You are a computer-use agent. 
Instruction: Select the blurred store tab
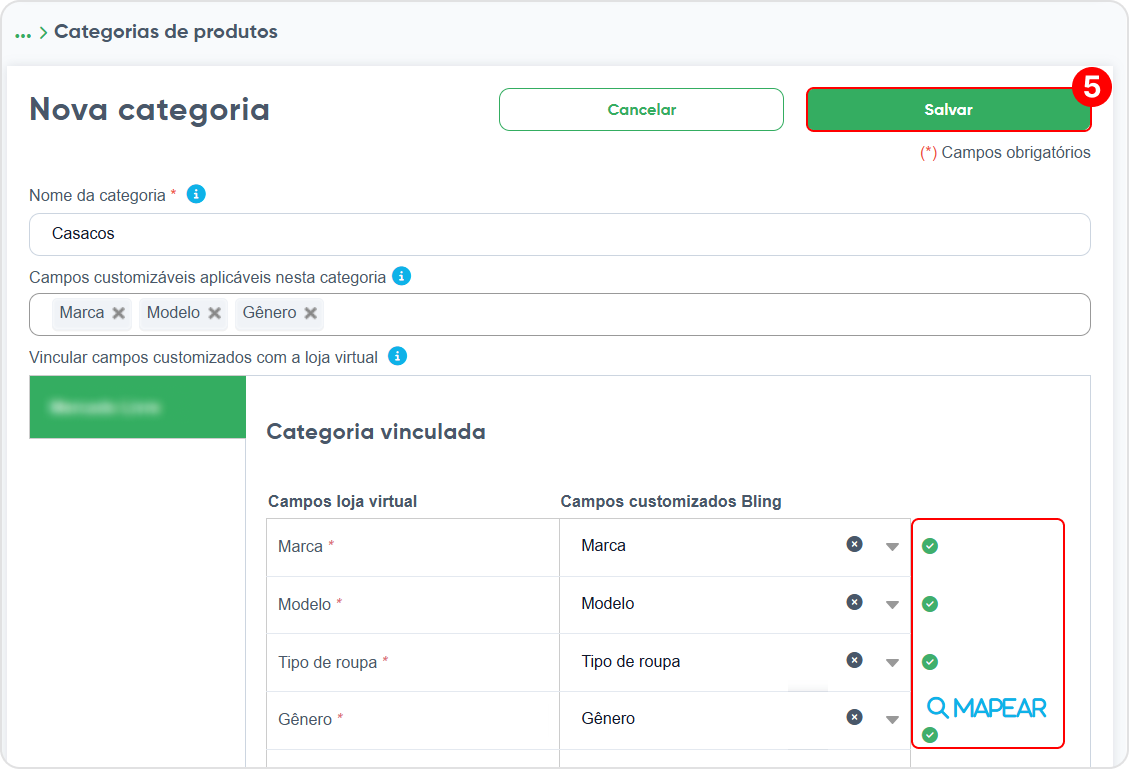click(x=138, y=407)
